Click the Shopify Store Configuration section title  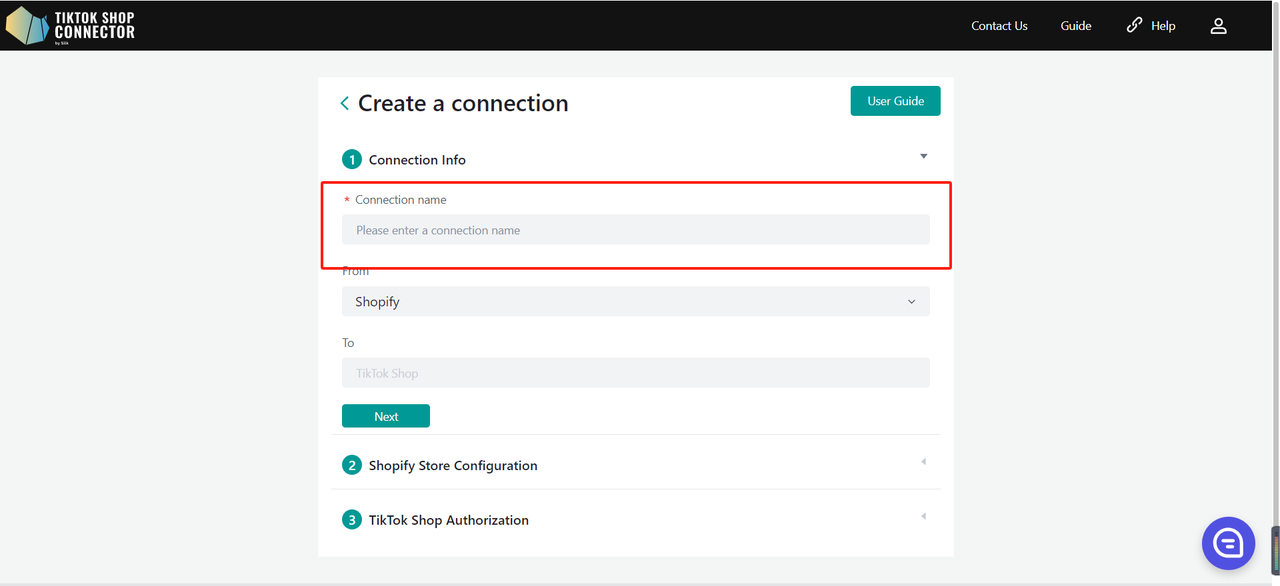pos(453,466)
